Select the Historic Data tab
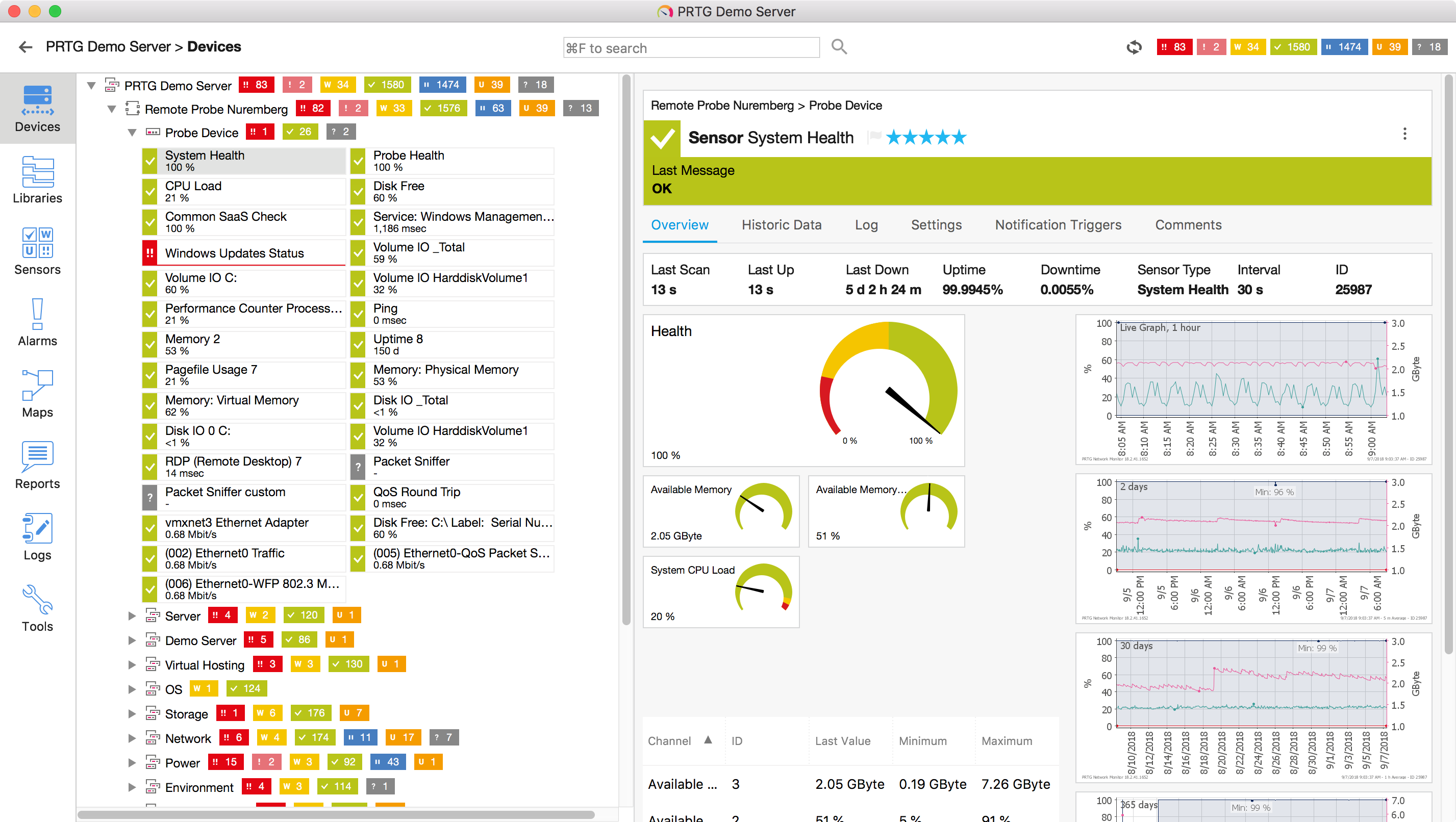The width and height of the screenshot is (1456, 822). (x=781, y=225)
